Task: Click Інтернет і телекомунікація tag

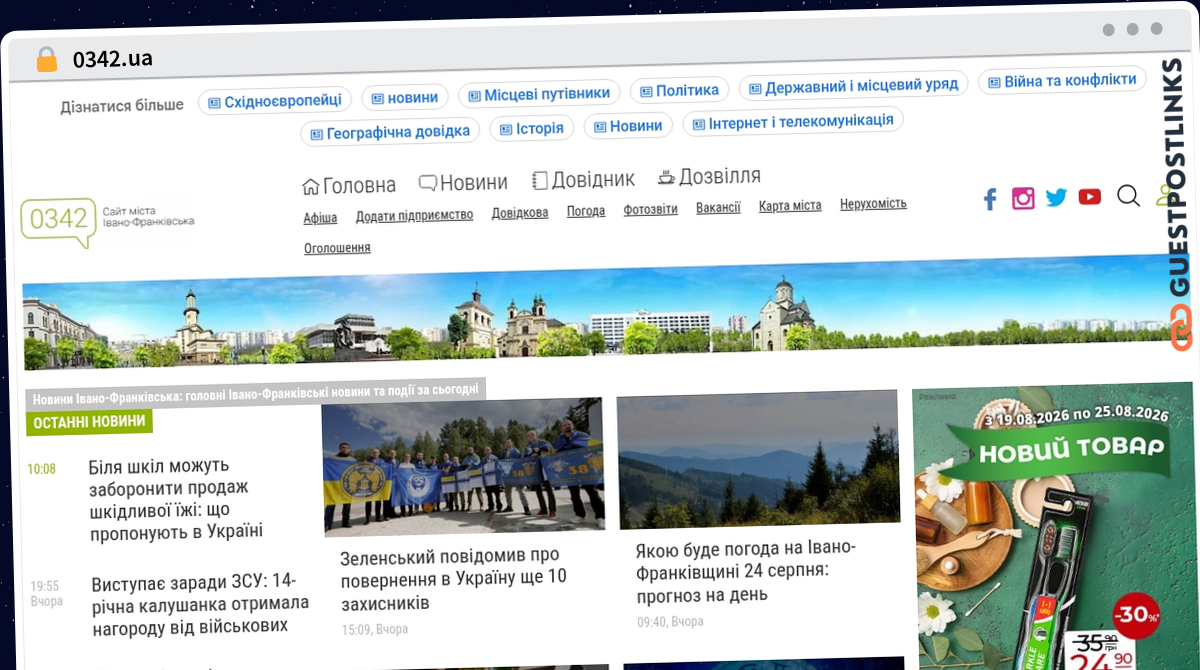Action: coord(793,121)
